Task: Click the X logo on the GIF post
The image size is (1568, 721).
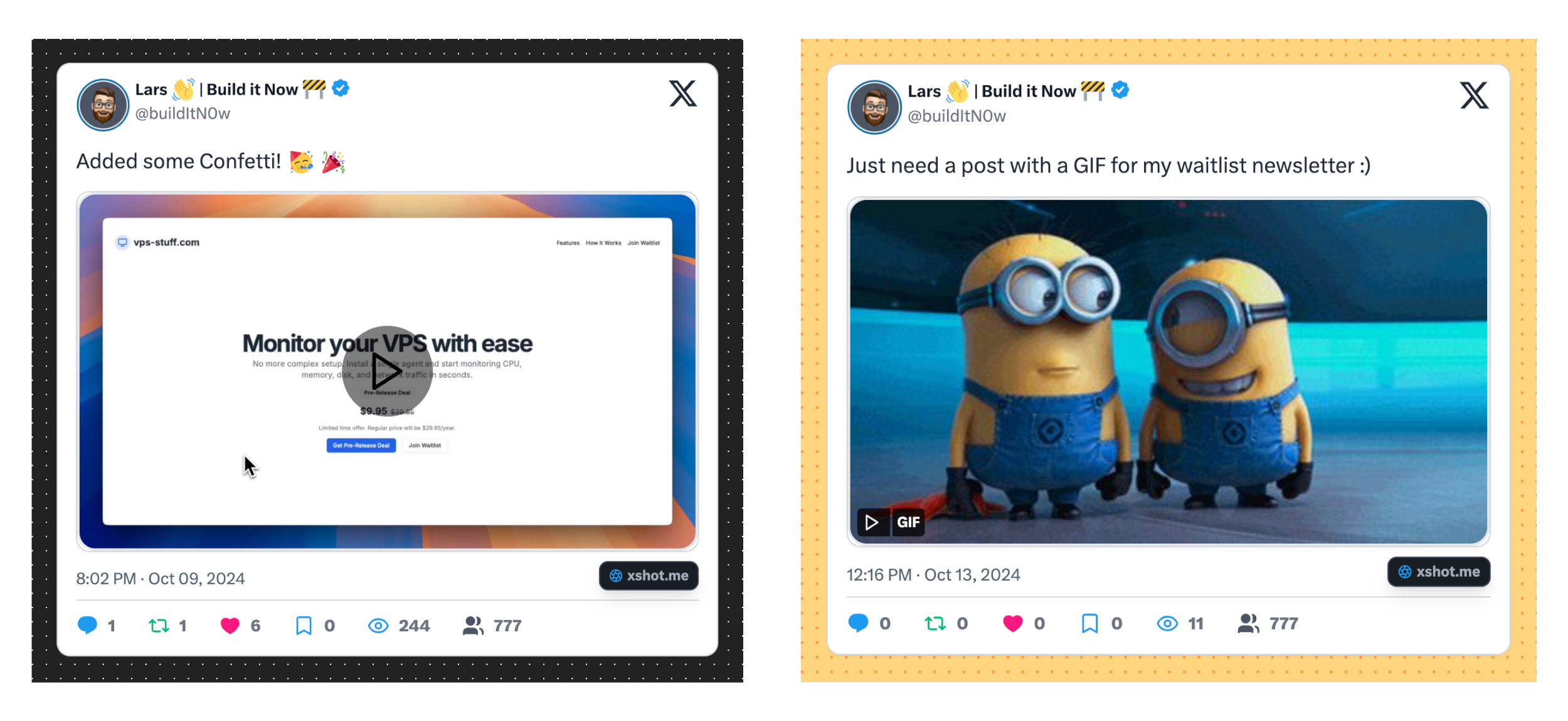Action: point(1473,95)
